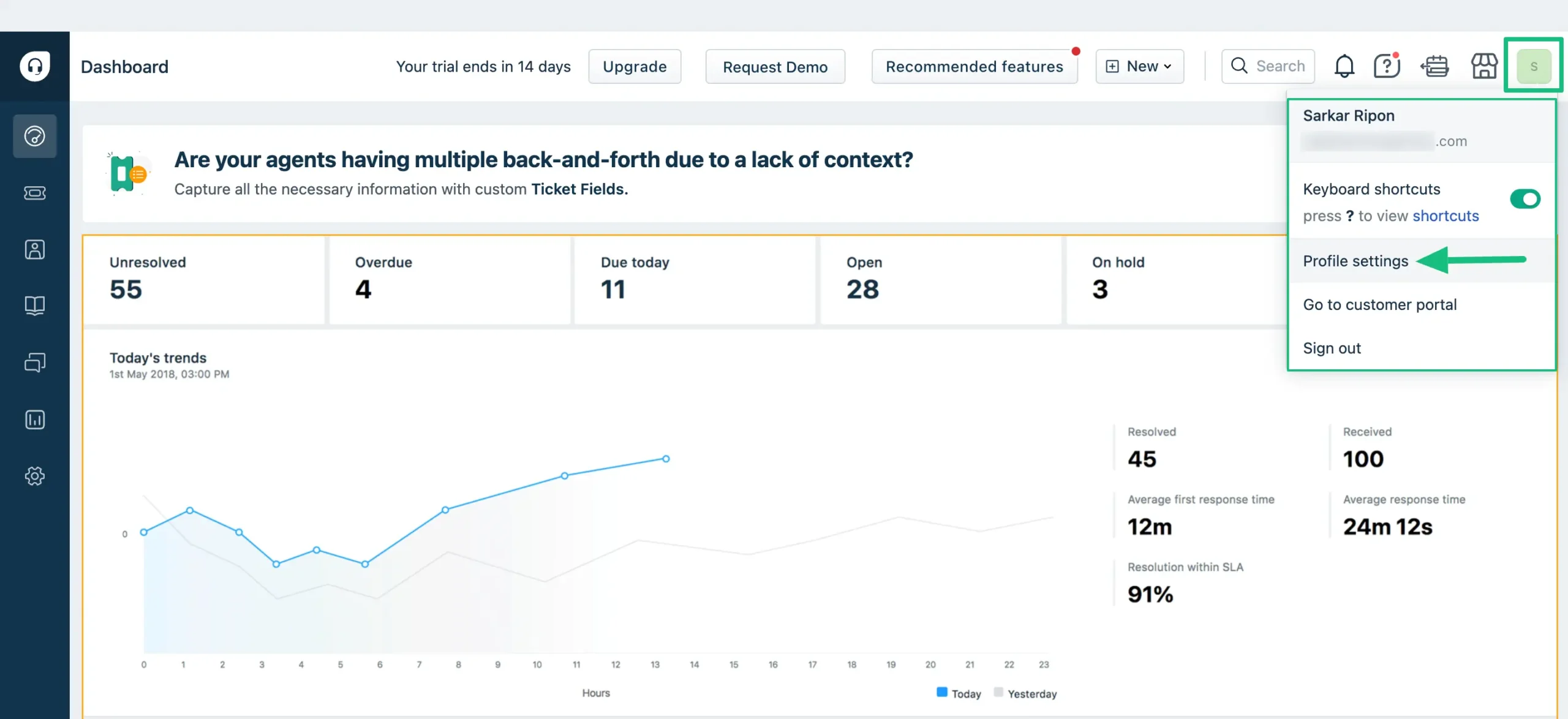Select Go to customer portal

(x=1421, y=304)
